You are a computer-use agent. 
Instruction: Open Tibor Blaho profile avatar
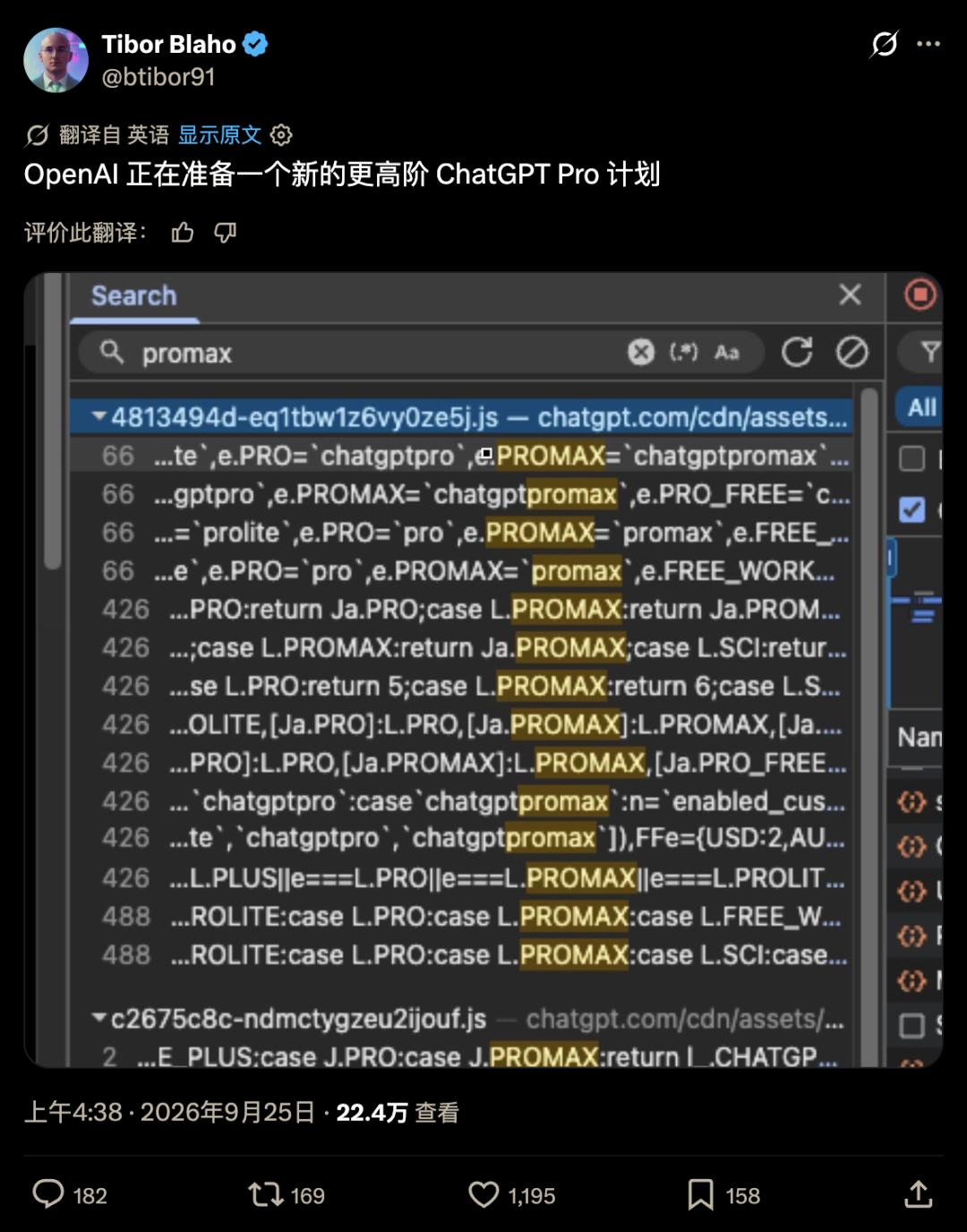56,60
